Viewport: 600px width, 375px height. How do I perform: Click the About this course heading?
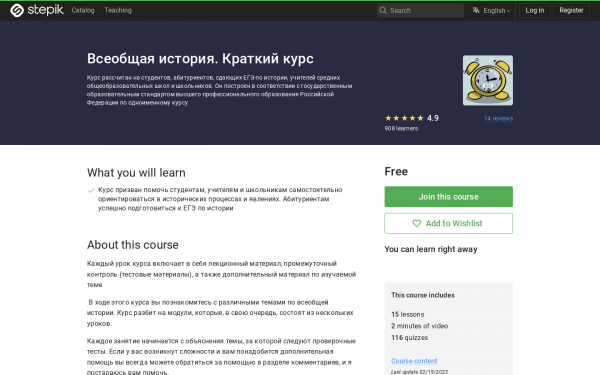tap(133, 245)
